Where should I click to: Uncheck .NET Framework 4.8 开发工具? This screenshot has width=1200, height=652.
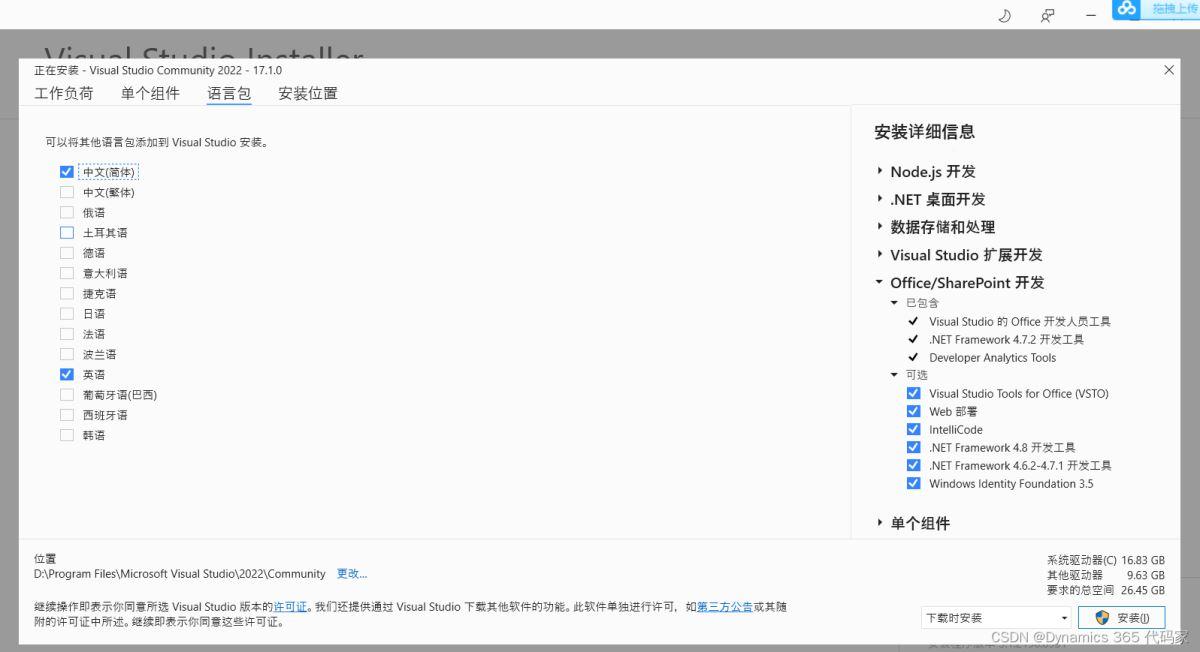tap(913, 447)
